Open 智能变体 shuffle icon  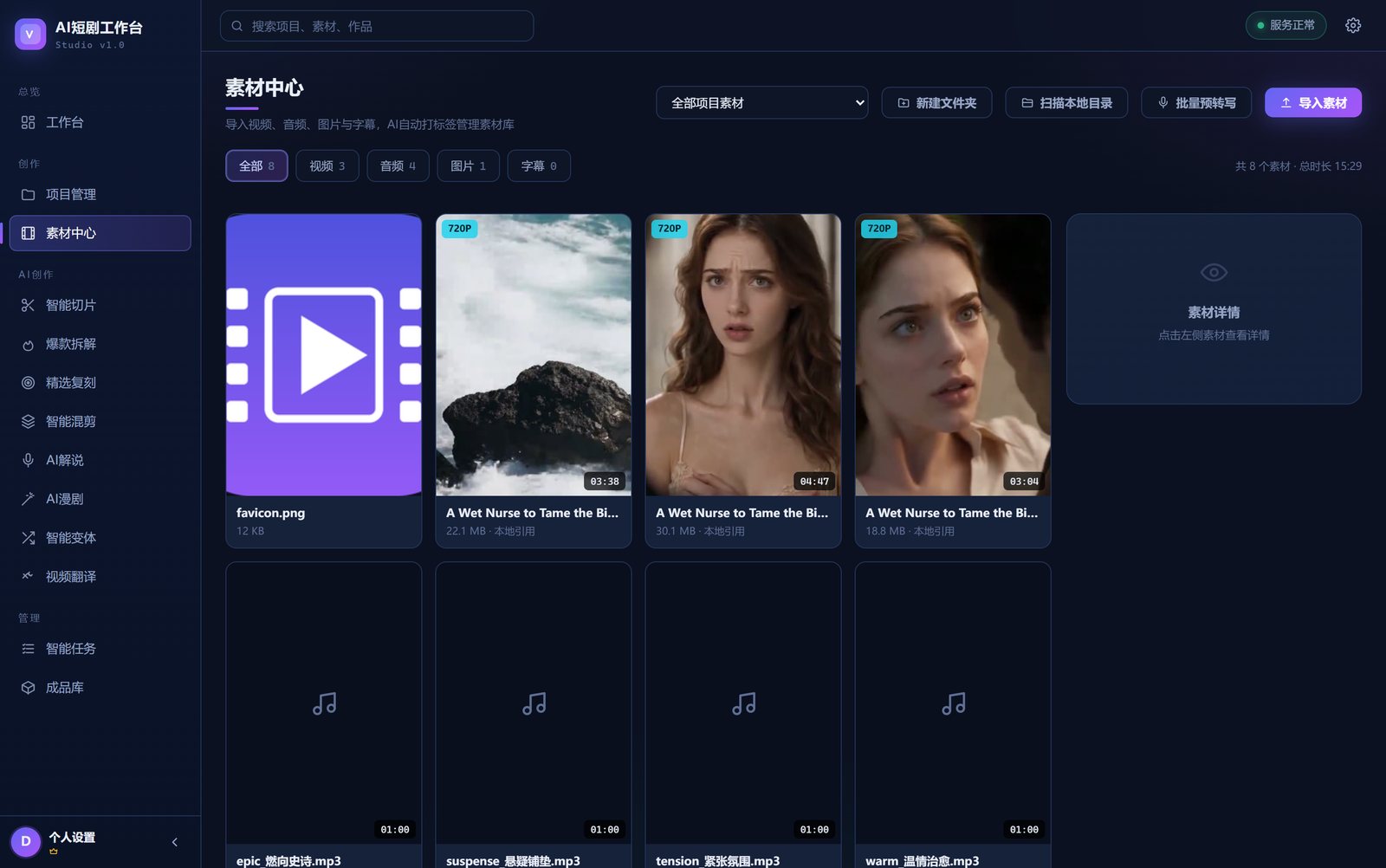(x=28, y=538)
